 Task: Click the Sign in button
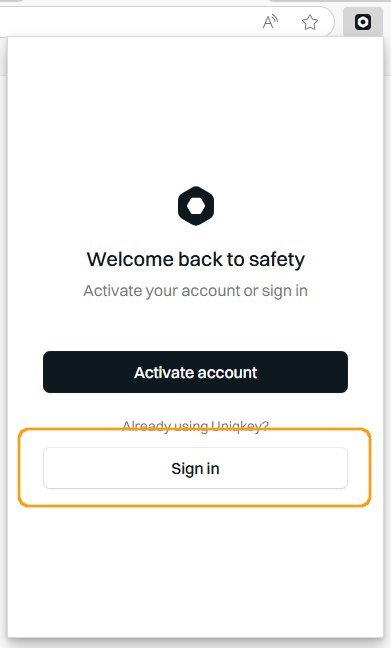pos(196,468)
